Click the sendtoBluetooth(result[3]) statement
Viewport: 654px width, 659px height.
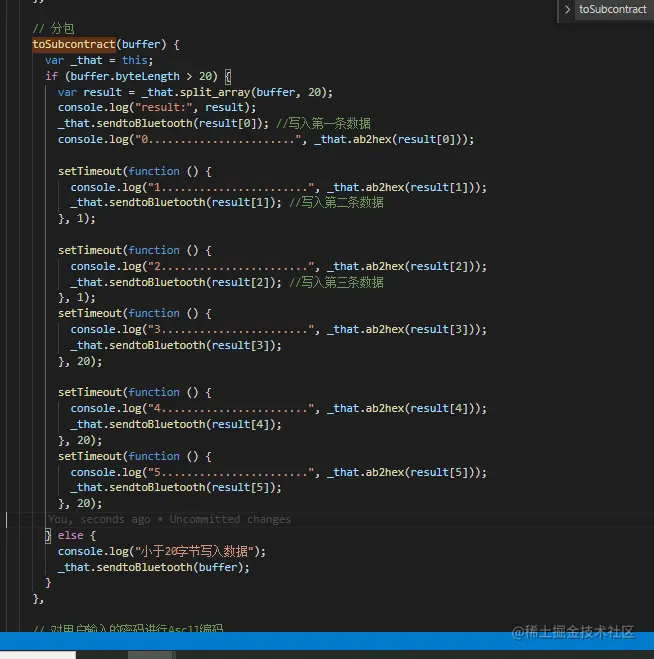tap(176, 345)
